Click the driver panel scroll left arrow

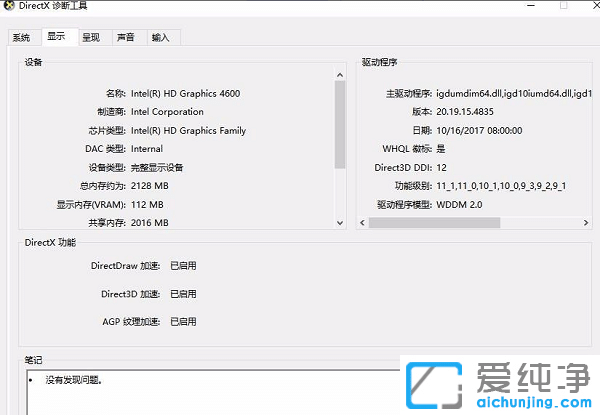point(362,223)
